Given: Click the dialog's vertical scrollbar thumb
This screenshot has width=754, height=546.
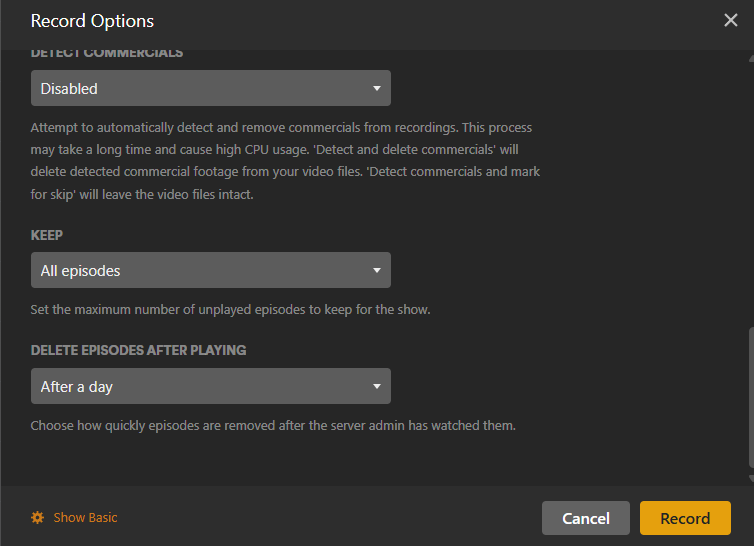Looking at the screenshot, I should (750, 400).
